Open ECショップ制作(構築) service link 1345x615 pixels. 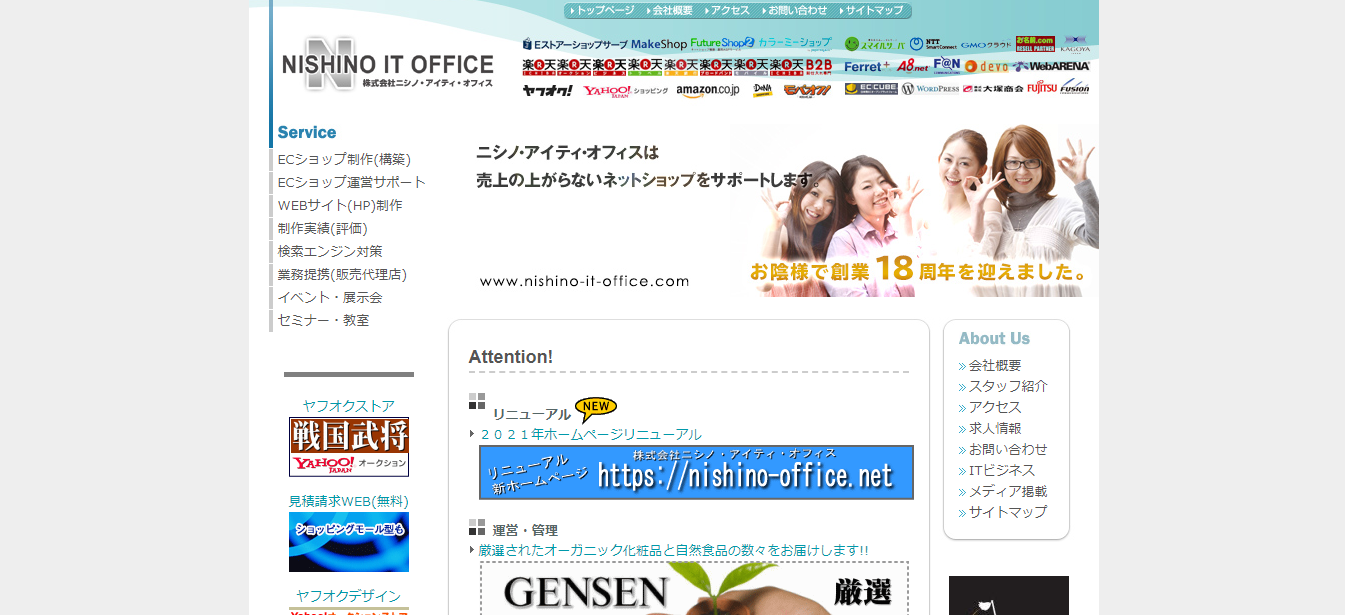coord(344,159)
